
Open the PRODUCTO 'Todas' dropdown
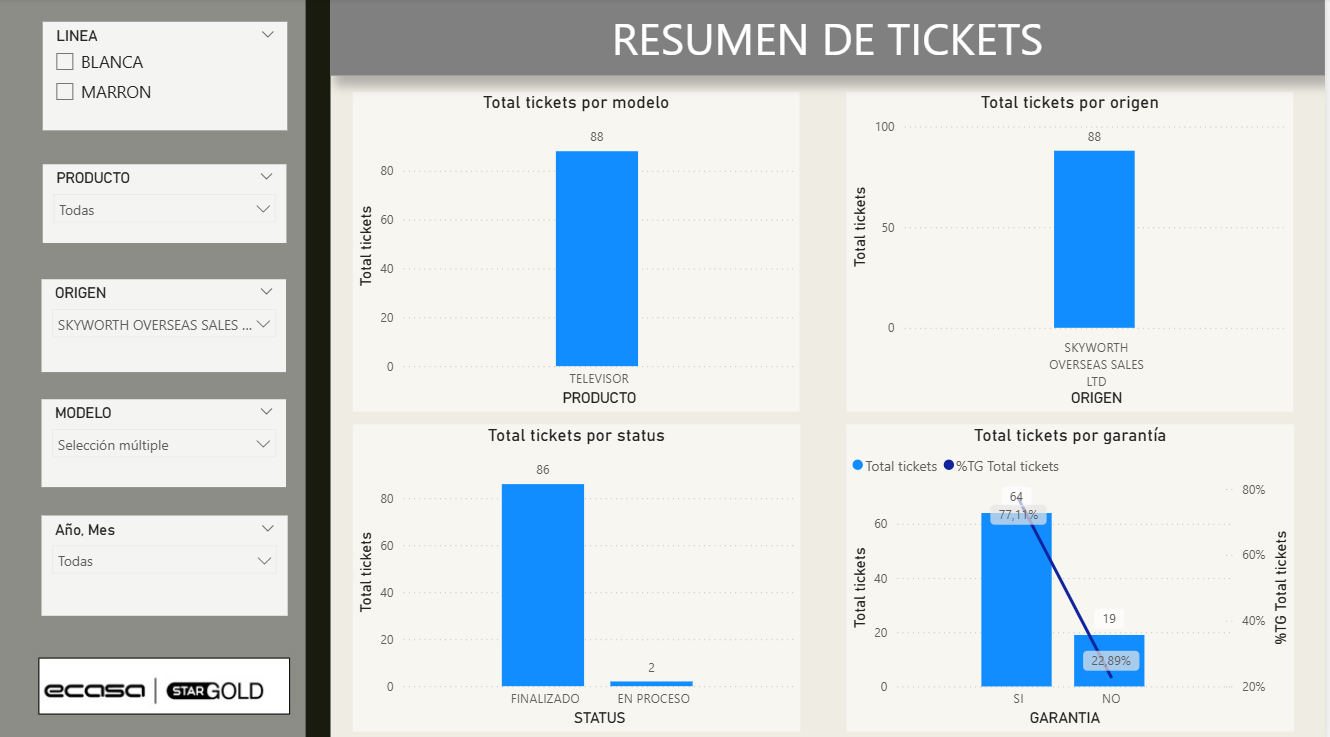164,210
